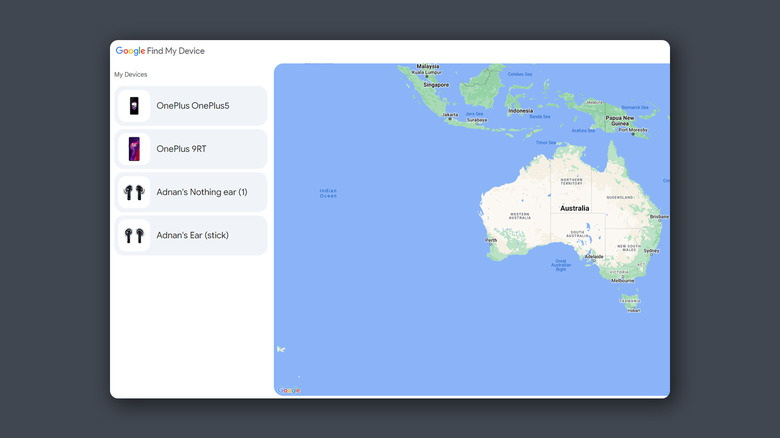Click the Perth city marker on map
Viewport: 780px width, 438px height.
pos(491,240)
